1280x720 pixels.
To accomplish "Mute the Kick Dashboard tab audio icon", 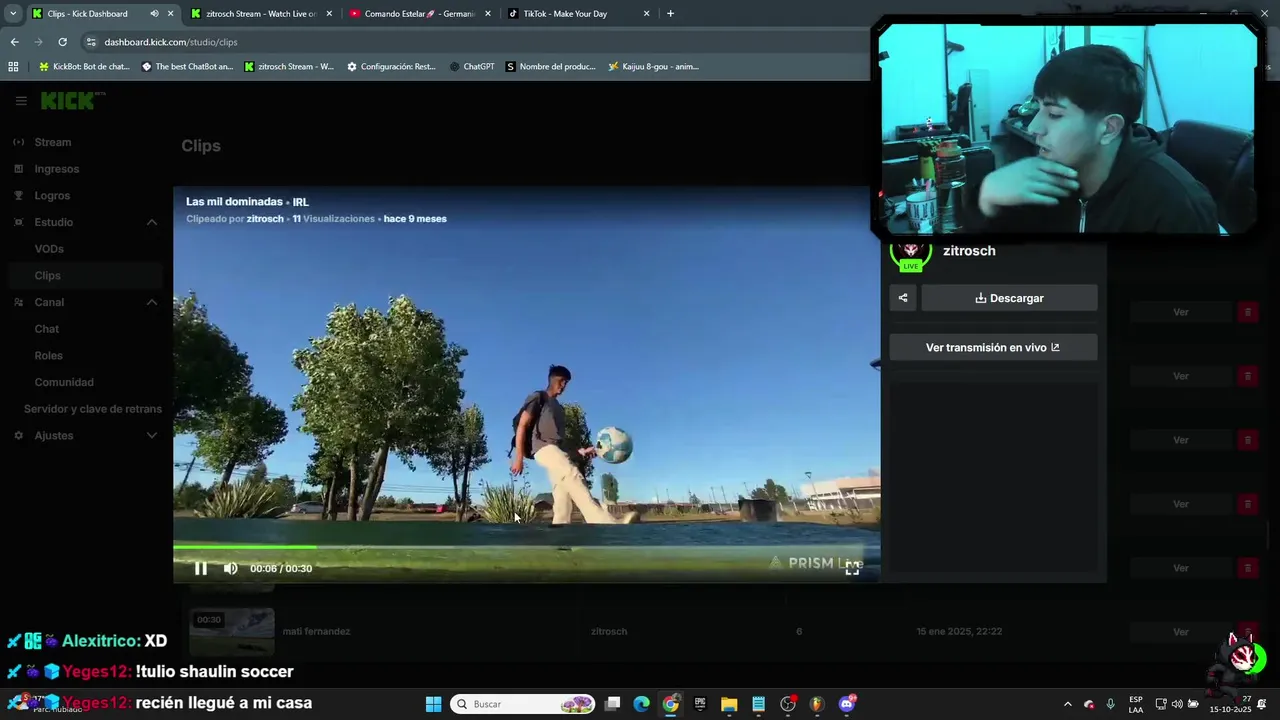I will click(x=154, y=14).
